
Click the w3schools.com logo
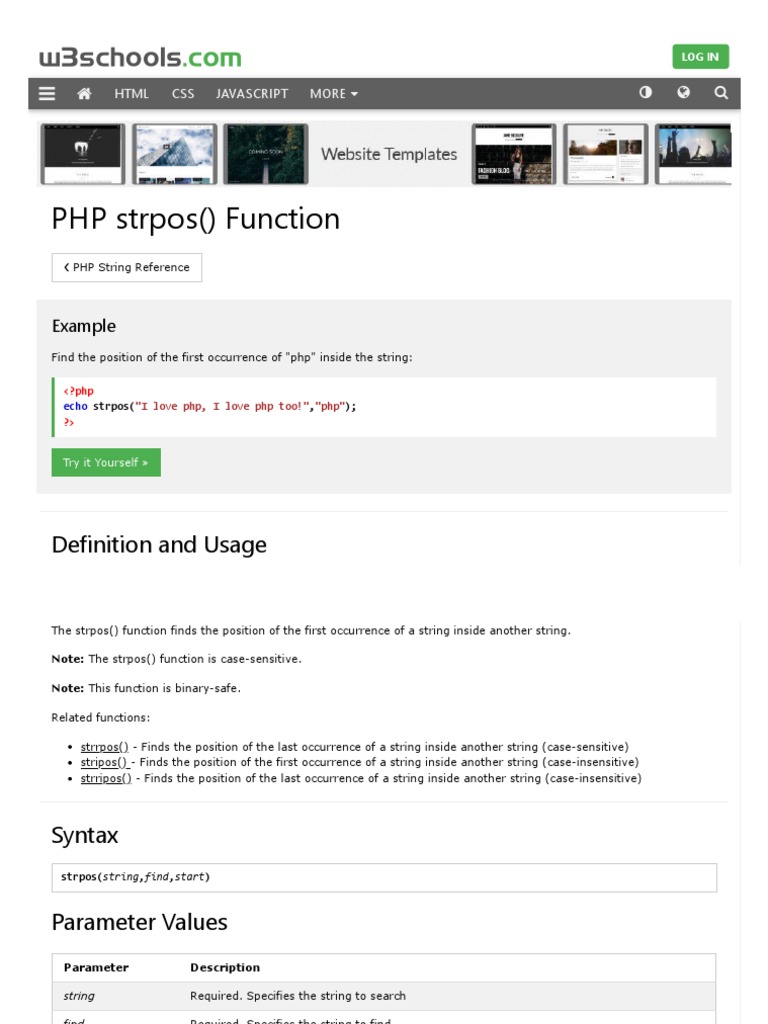point(140,57)
